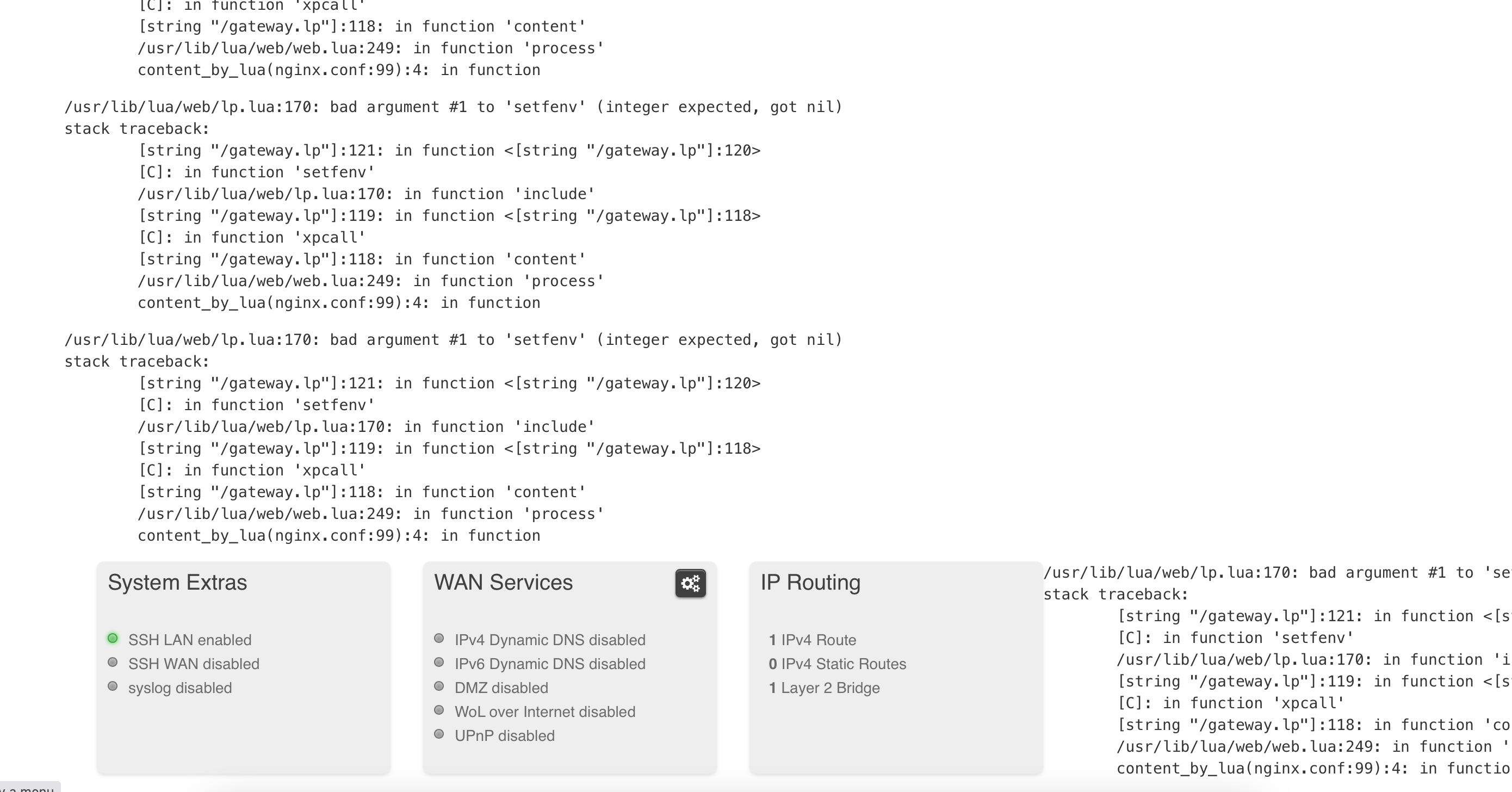The width and height of the screenshot is (1512, 792).
Task: Open the menu at the bottom left
Action: coord(28,788)
